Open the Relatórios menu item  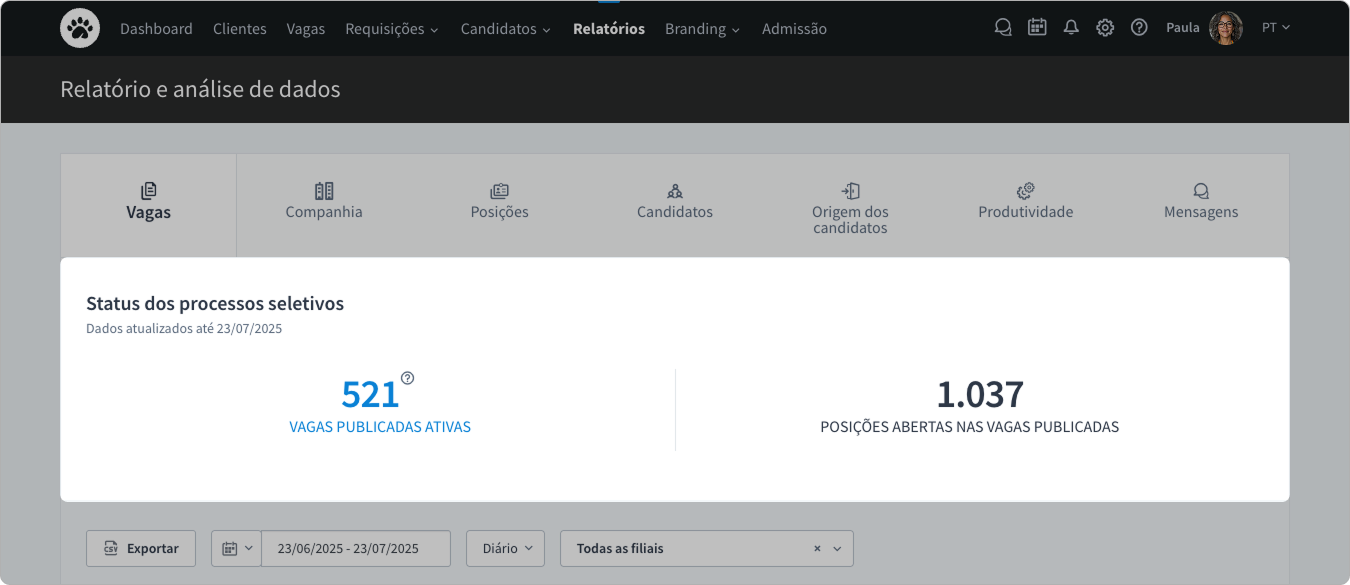click(608, 29)
